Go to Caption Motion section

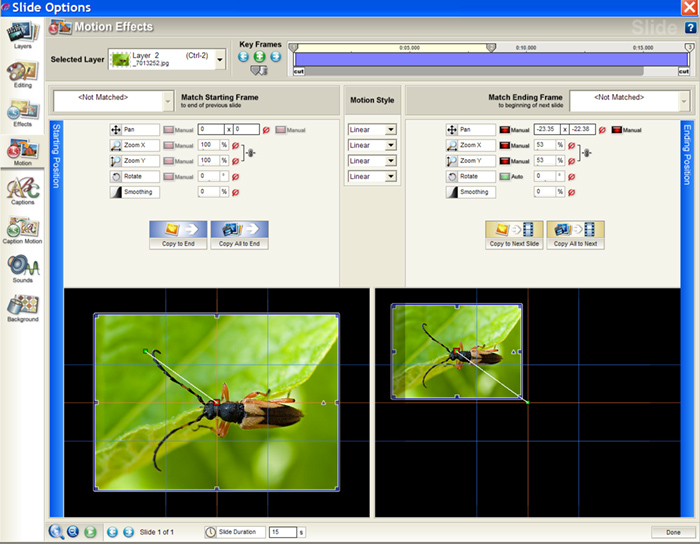(22, 230)
